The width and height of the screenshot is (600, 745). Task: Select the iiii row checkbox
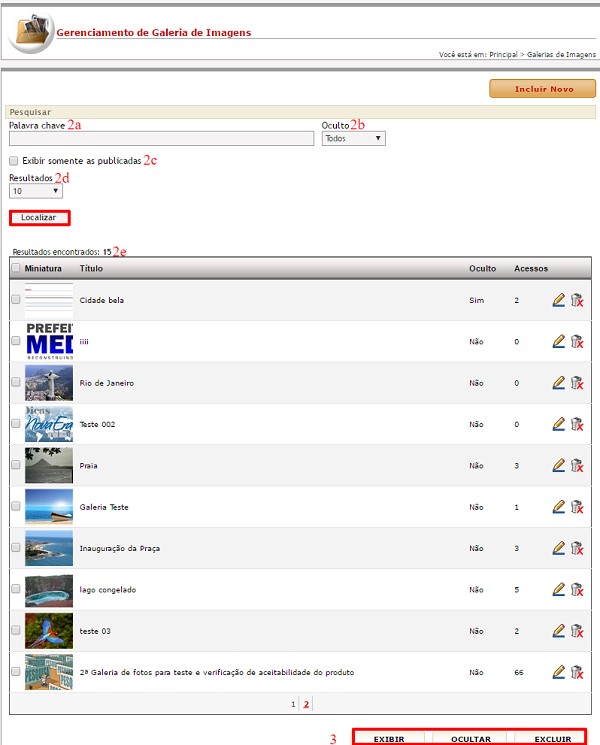coord(16,341)
